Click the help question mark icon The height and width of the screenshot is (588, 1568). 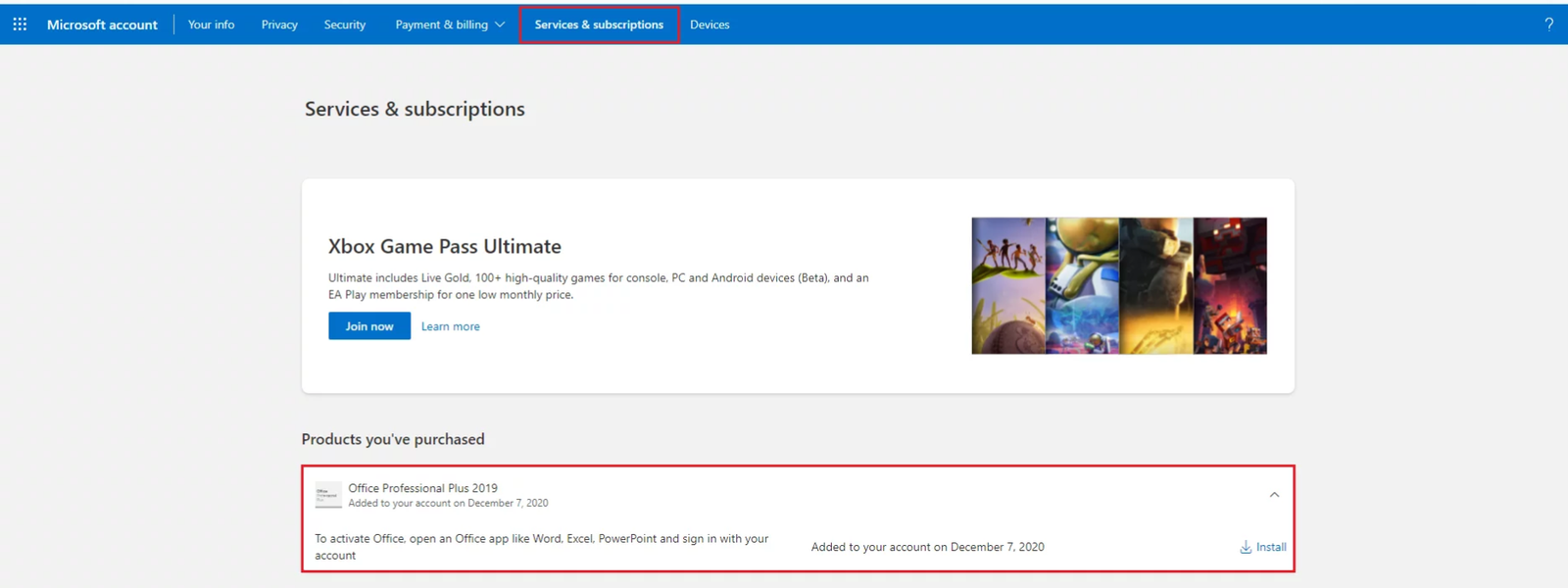tap(1548, 24)
